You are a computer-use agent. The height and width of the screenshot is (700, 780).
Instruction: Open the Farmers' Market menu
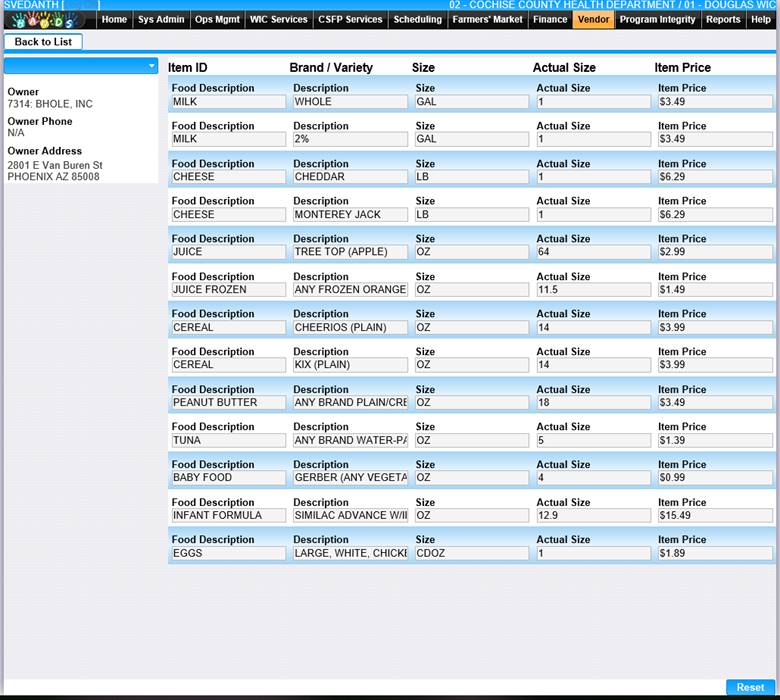(x=488, y=20)
